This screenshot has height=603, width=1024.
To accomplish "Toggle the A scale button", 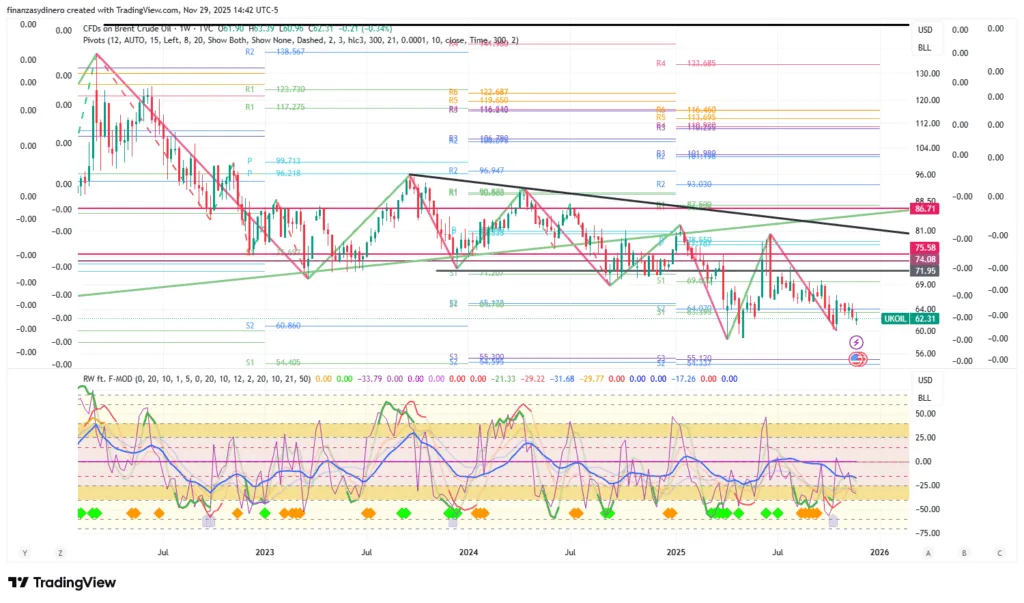I will tap(928, 552).
